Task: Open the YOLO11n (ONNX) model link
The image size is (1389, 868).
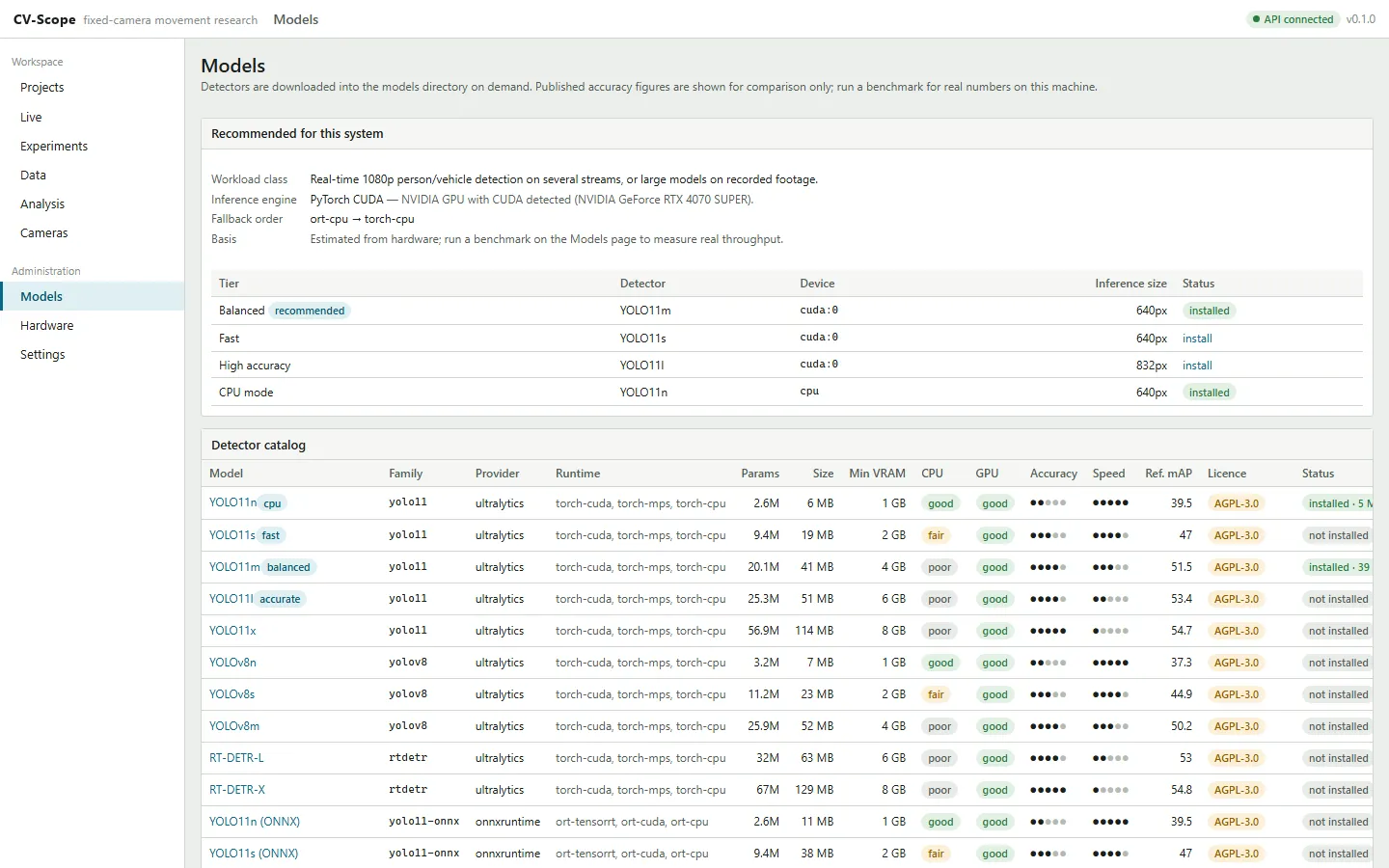Action: tap(255, 822)
